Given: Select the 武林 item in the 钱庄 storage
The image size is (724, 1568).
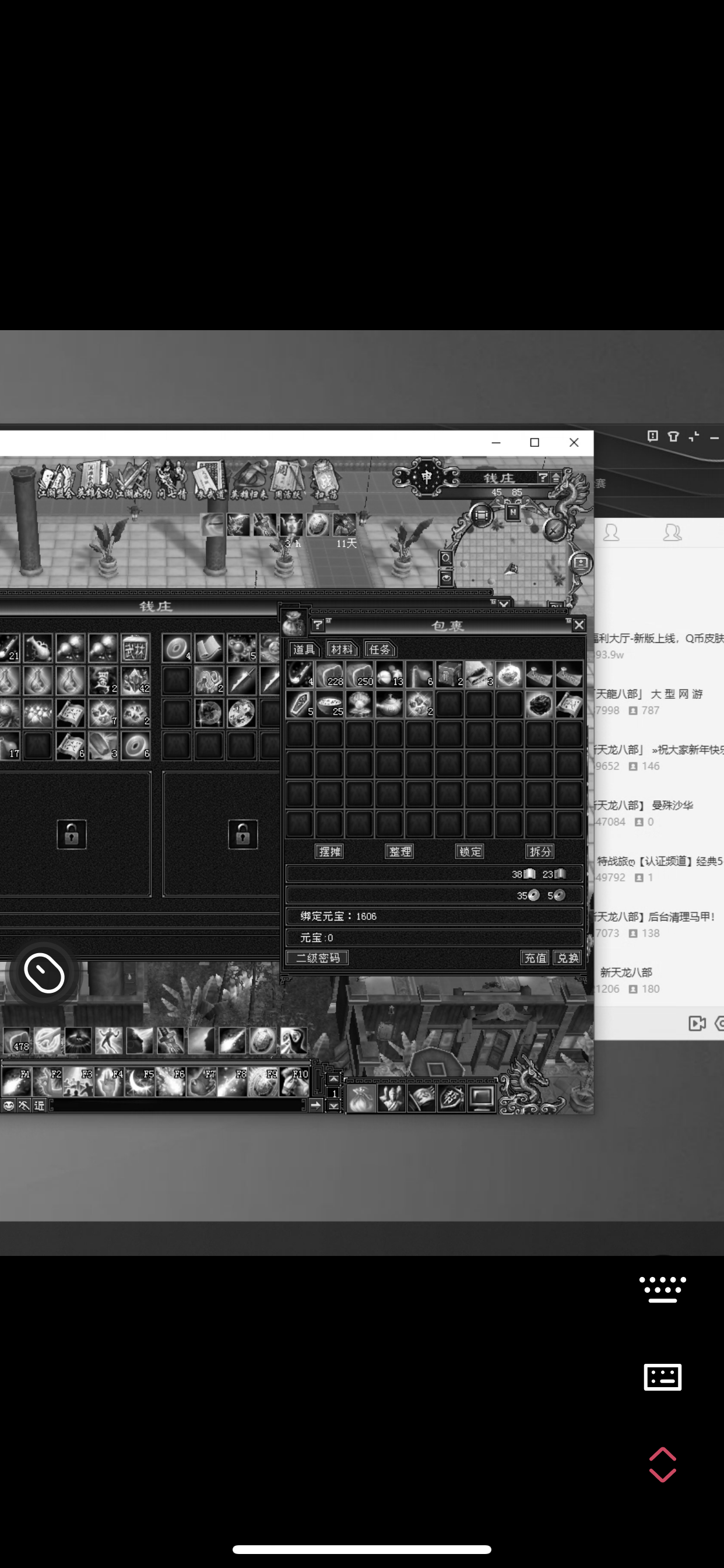Looking at the screenshot, I should 135,648.
